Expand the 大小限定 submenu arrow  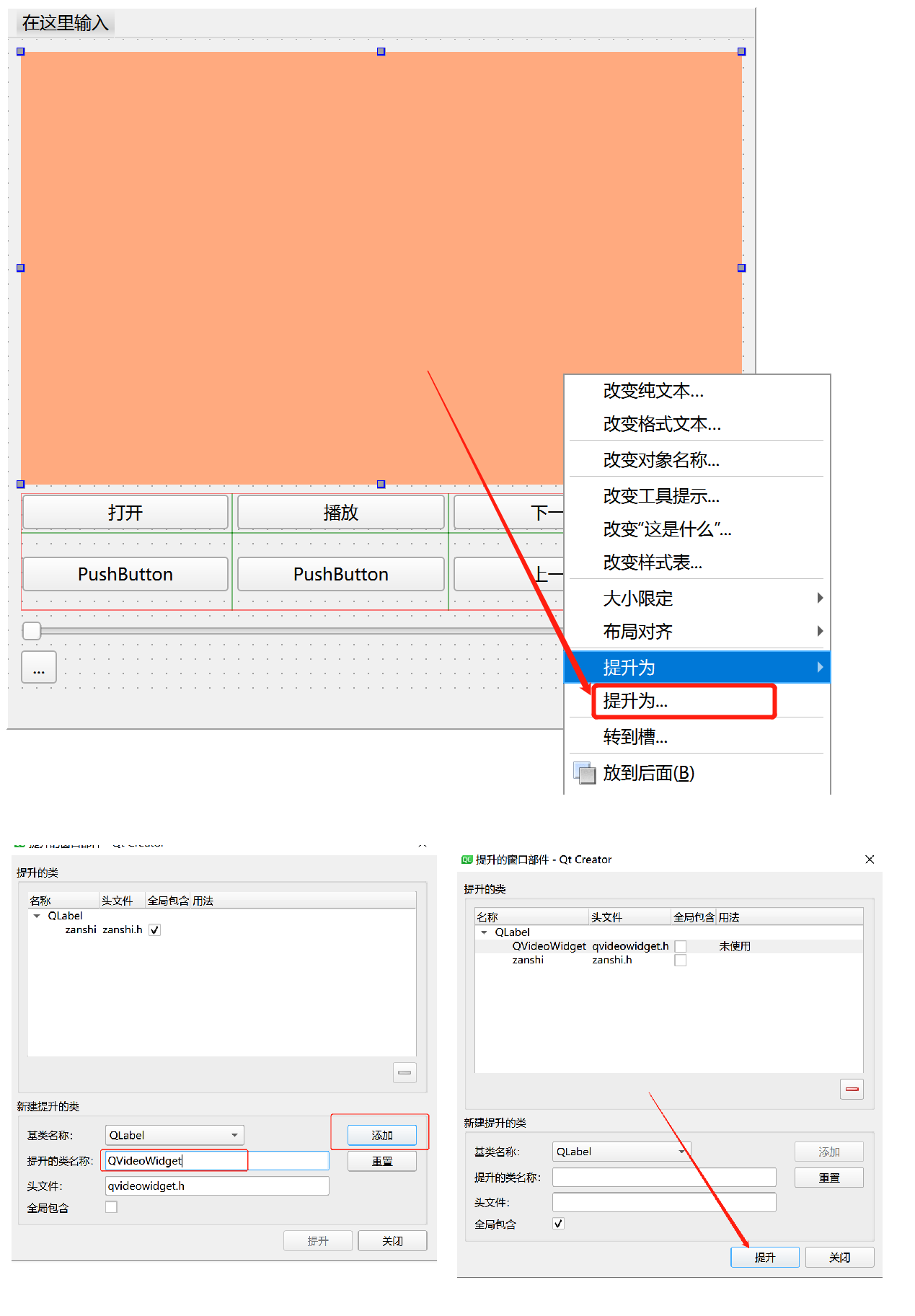pos(820,598)
